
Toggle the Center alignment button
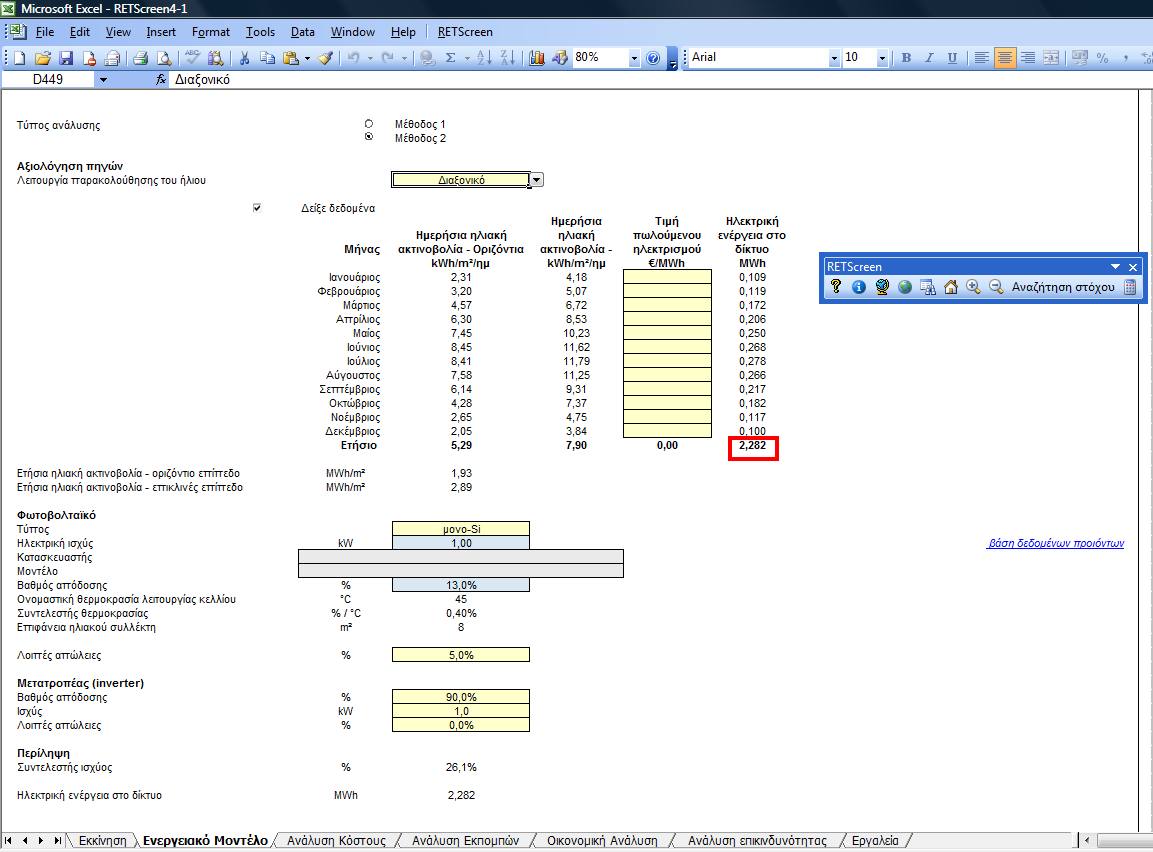[1004, 58]
